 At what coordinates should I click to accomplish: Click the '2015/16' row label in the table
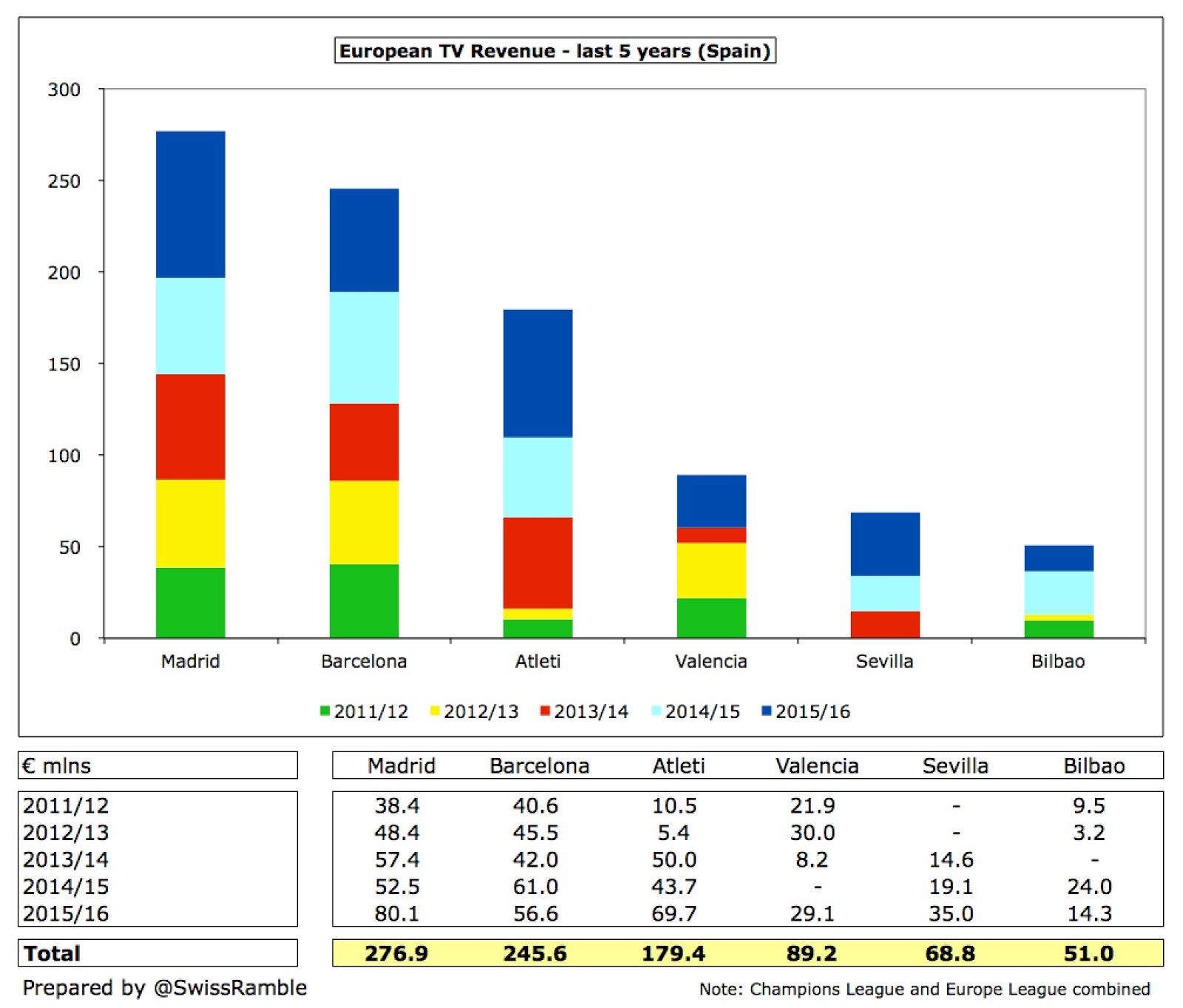[x=66, y=913]
